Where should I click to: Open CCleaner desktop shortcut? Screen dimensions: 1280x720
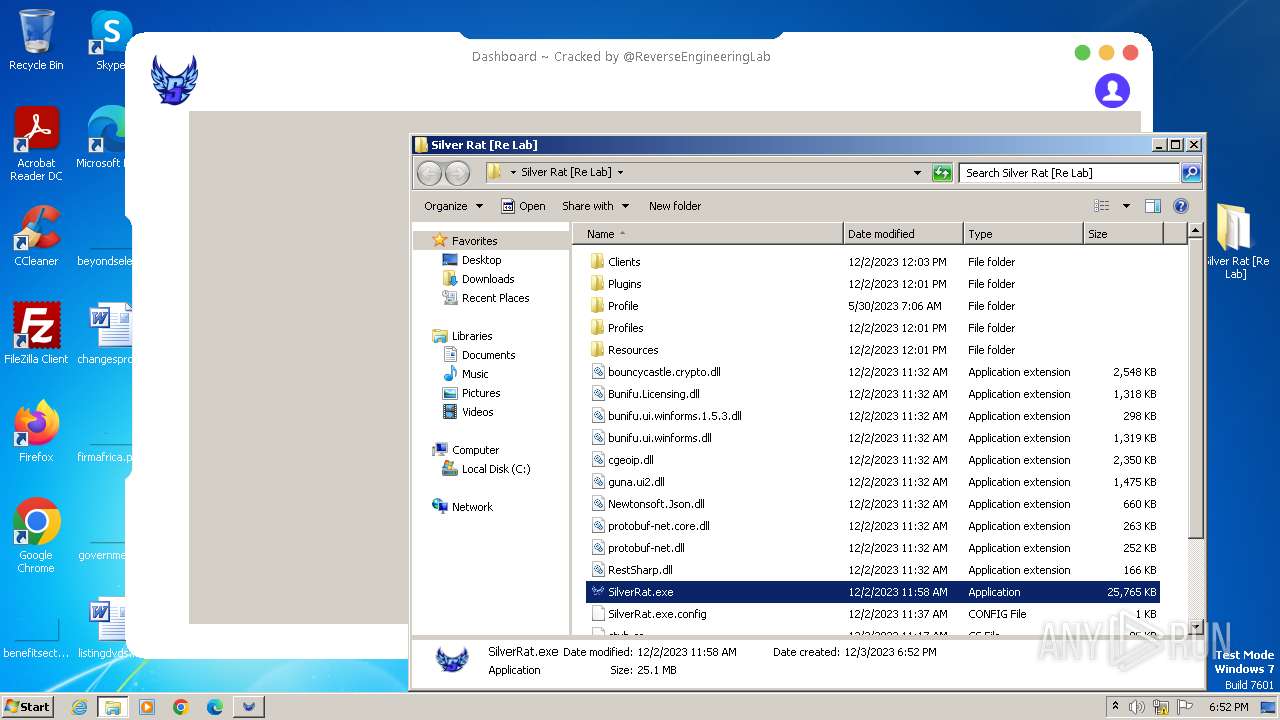[x=36, y=236]
